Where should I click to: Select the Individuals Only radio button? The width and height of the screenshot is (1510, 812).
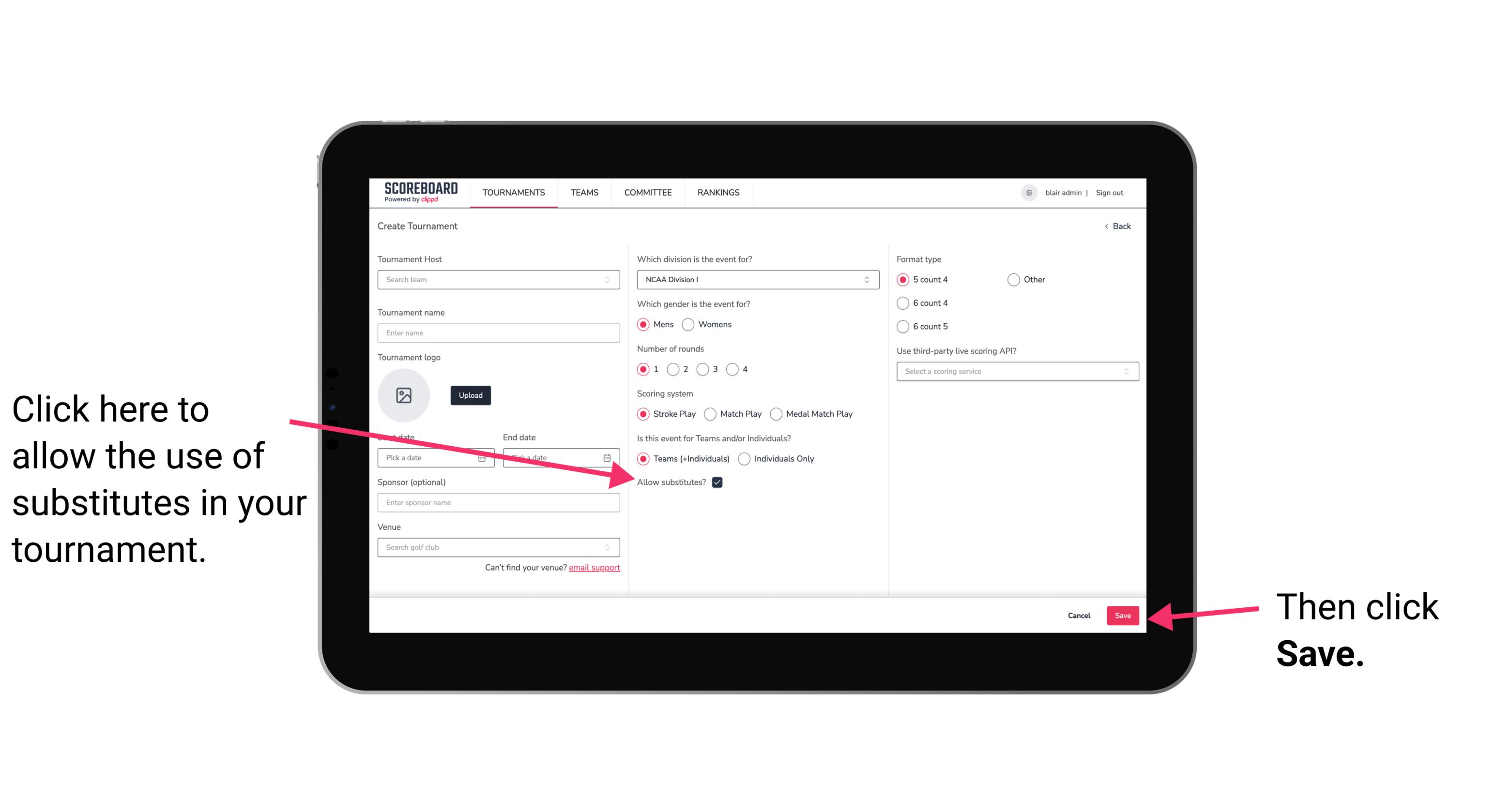click(744, 459)
